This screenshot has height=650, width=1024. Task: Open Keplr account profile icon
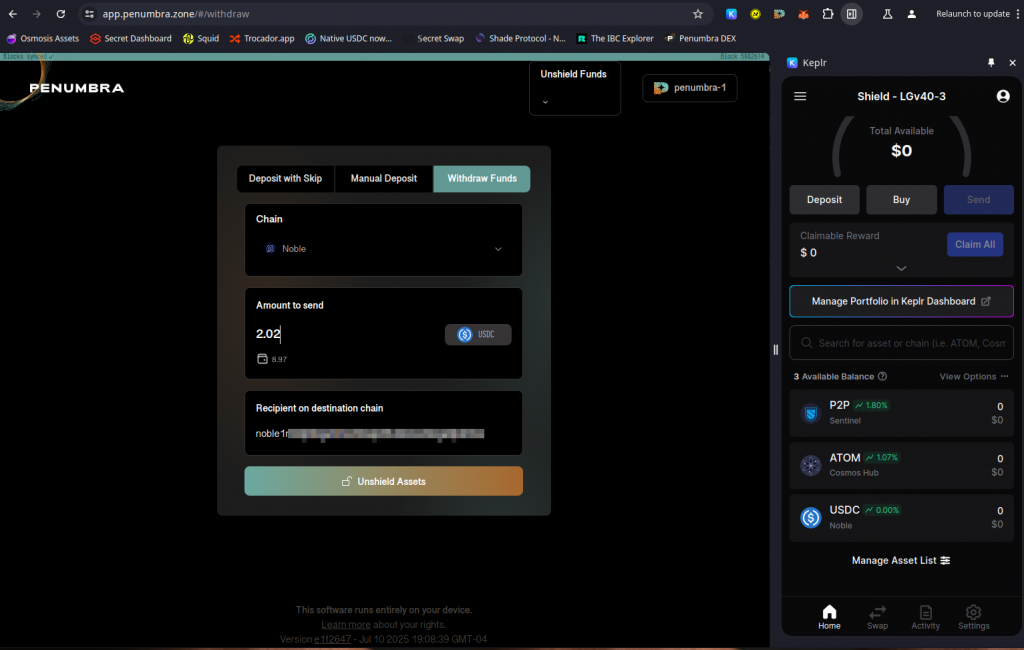tap(1003, 97)
